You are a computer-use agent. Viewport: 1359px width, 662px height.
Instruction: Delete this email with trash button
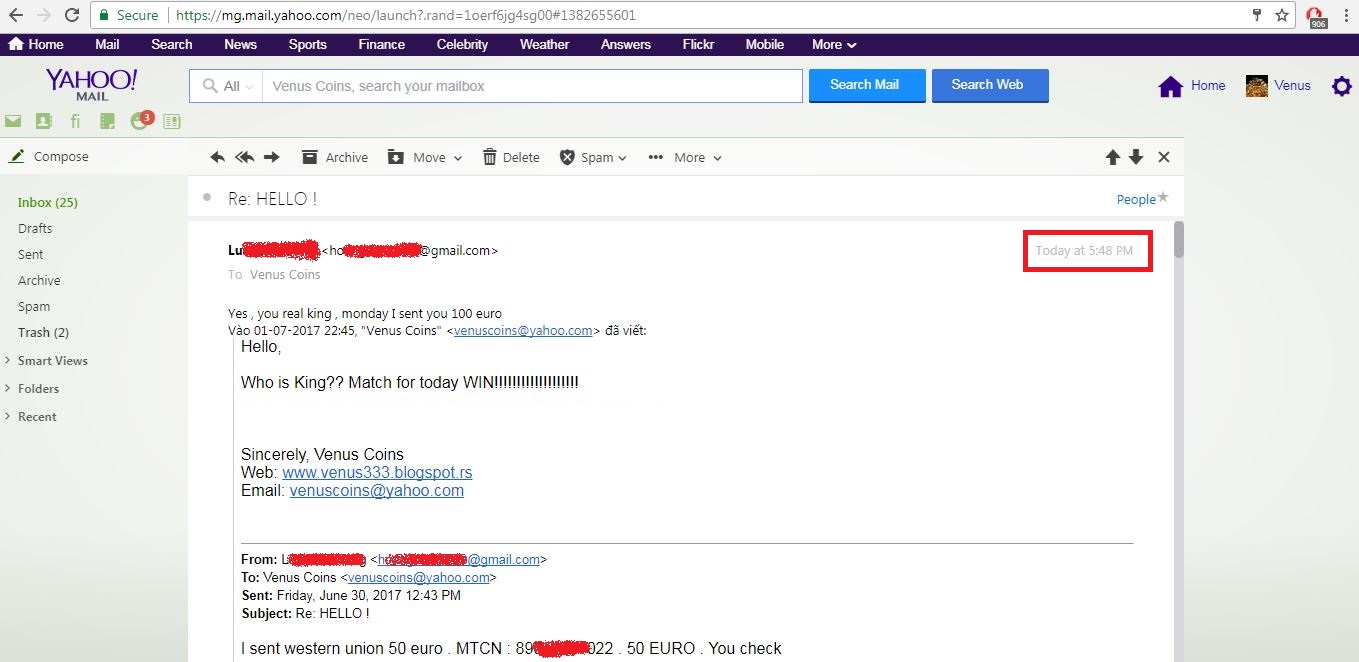click(511, 157)
